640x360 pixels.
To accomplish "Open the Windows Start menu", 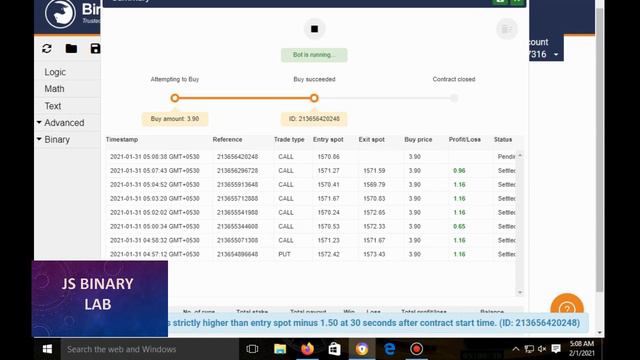I will point(47,349).
